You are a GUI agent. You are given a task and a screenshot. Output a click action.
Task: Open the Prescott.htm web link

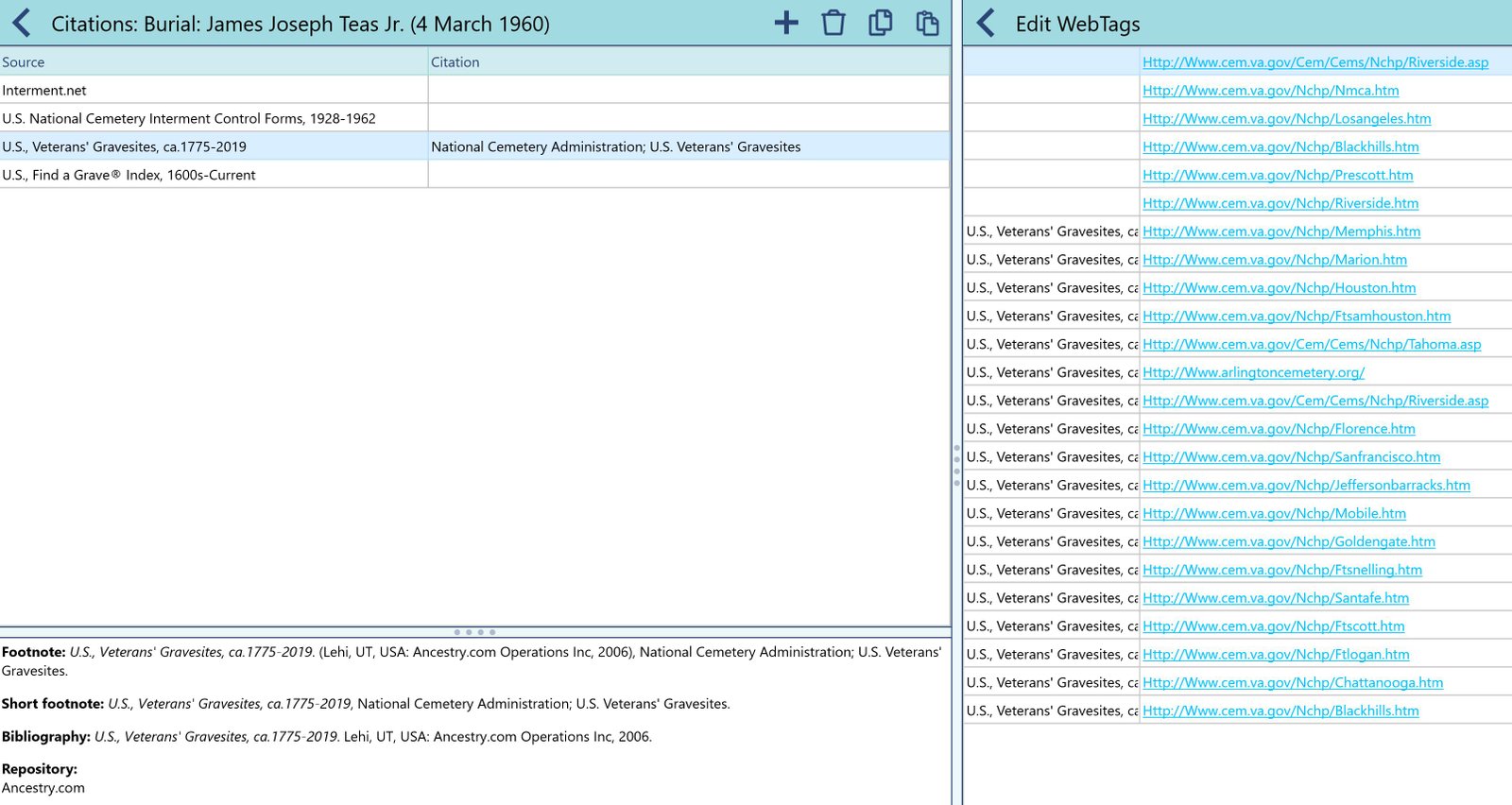click(x=1278, y=176)
